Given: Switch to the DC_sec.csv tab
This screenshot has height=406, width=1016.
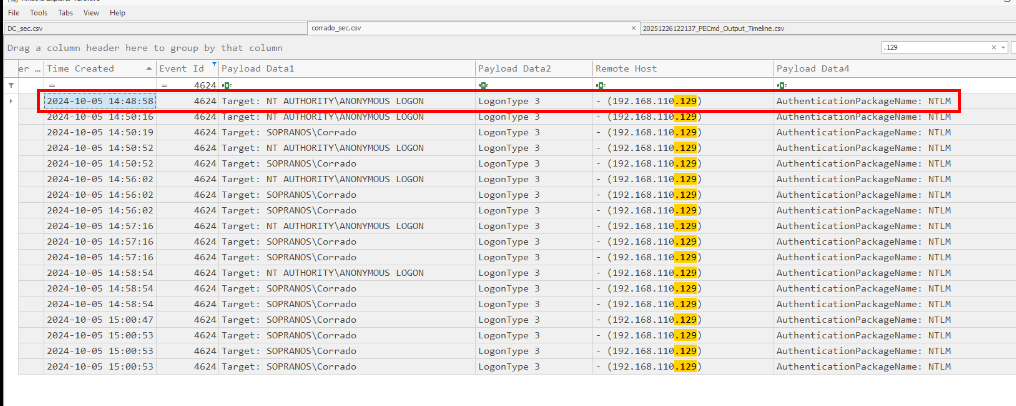Looking at the screenshot, I should 25,28.
